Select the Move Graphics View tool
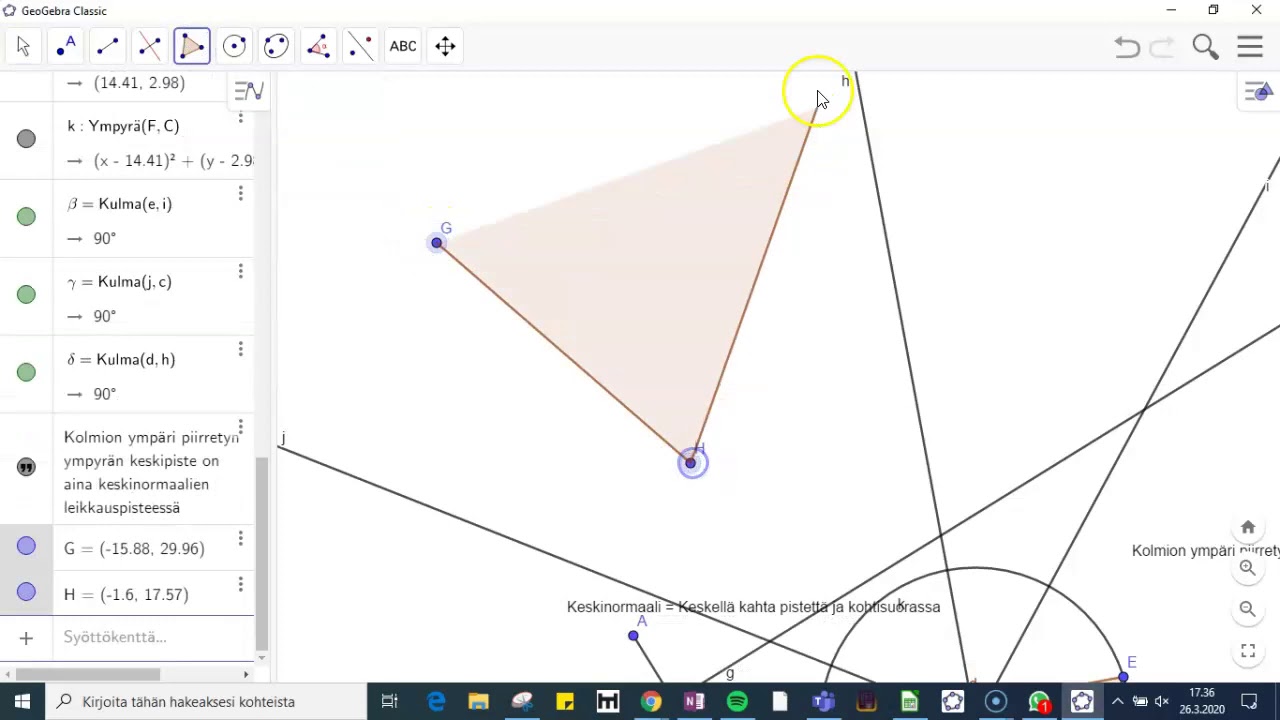1280x720 pixels. [x=445, y=46]
